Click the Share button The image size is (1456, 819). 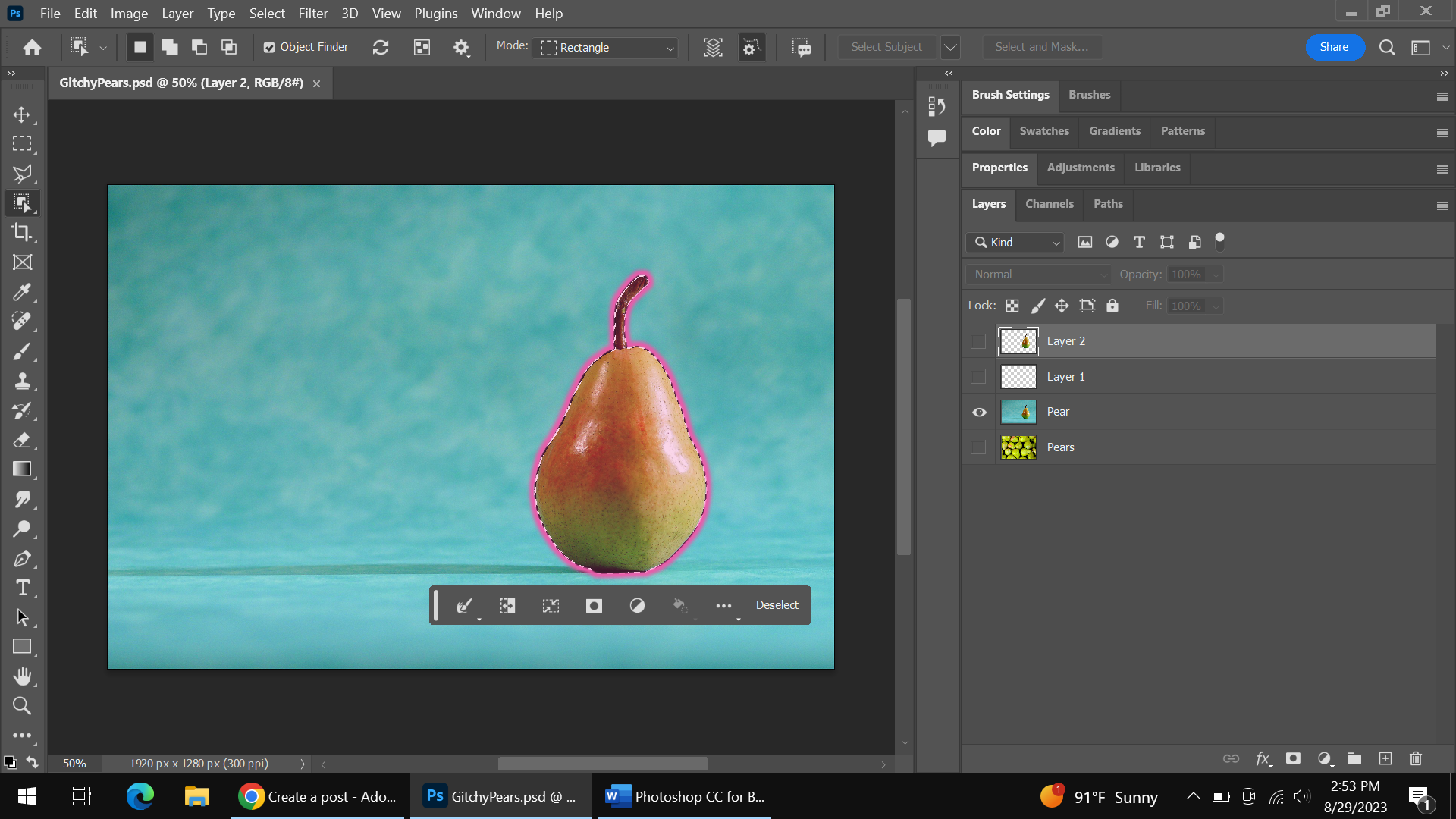point(1335,46)
